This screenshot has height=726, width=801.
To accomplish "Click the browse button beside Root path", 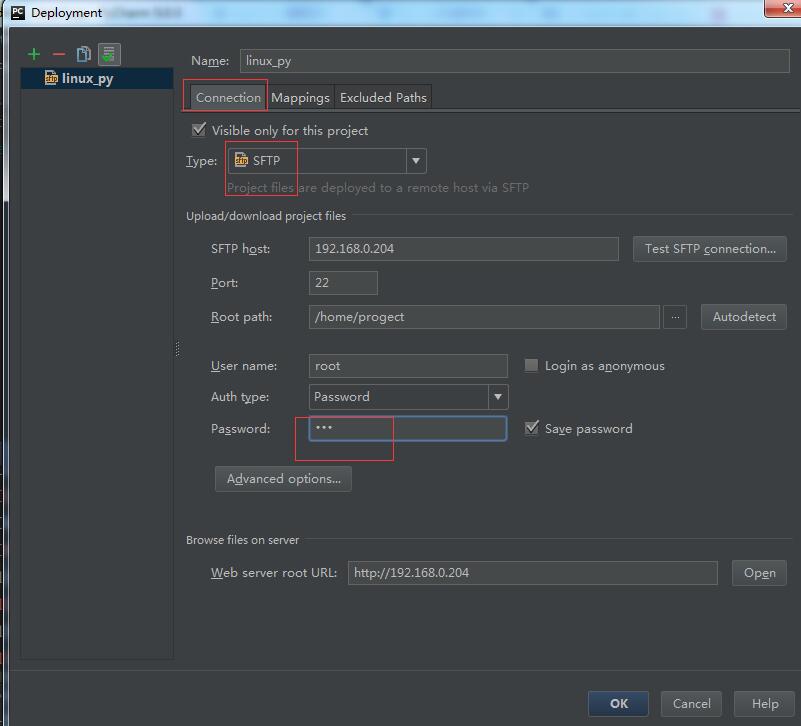I will click(x=675, y=317).
